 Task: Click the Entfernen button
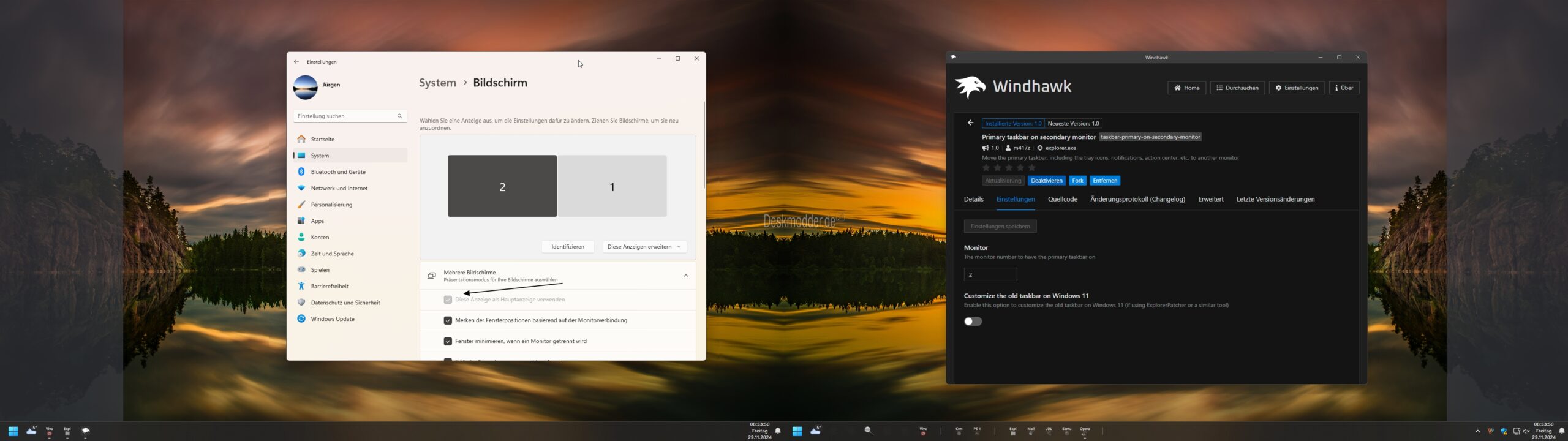(1105, 181)
